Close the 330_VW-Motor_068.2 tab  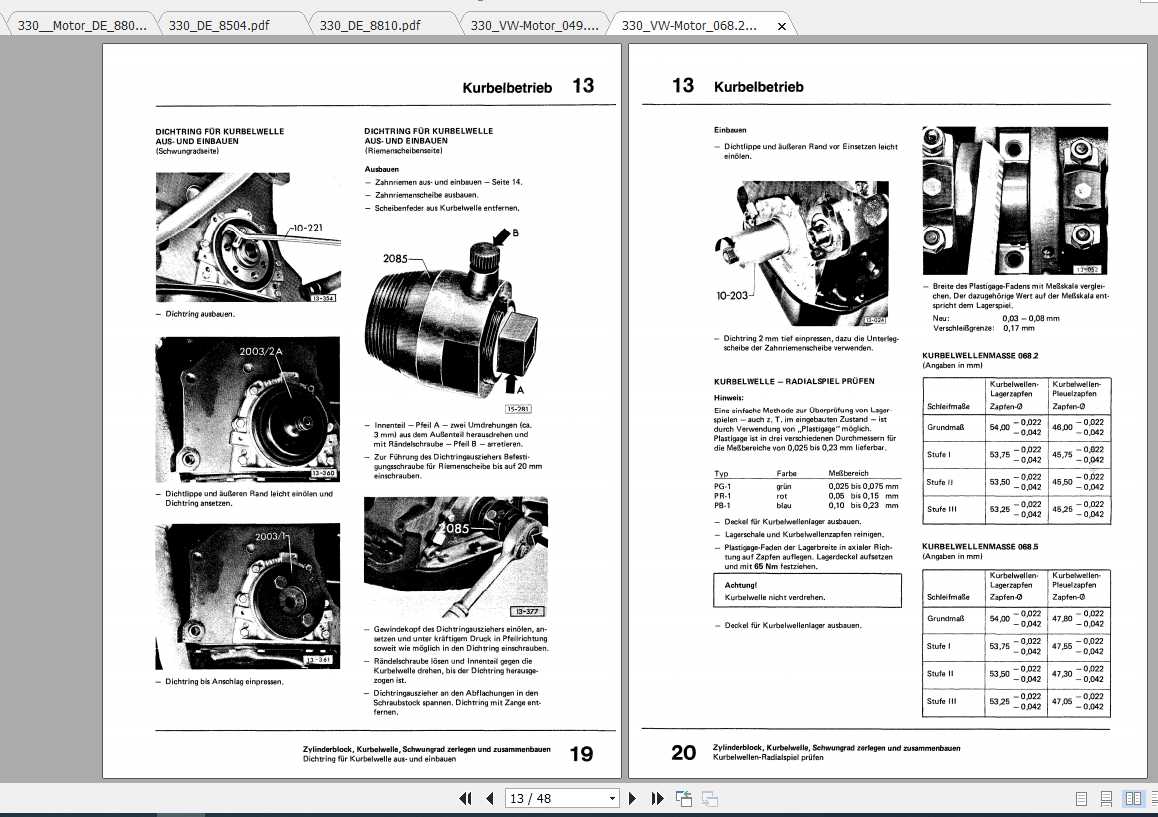point(782,26)
